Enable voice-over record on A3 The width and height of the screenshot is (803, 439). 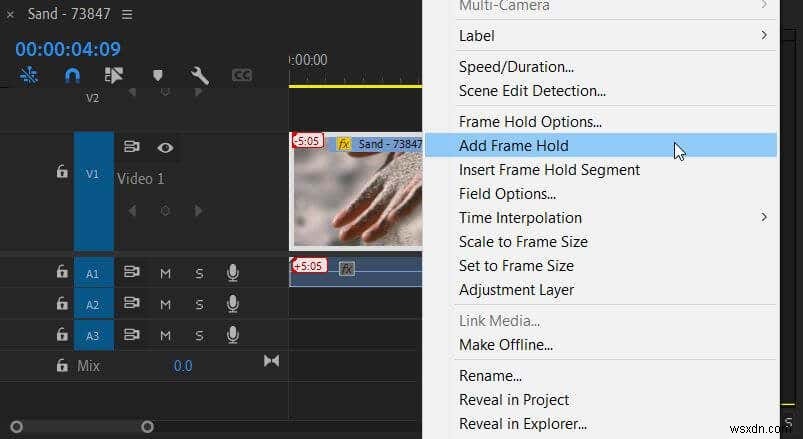[233, 335]
